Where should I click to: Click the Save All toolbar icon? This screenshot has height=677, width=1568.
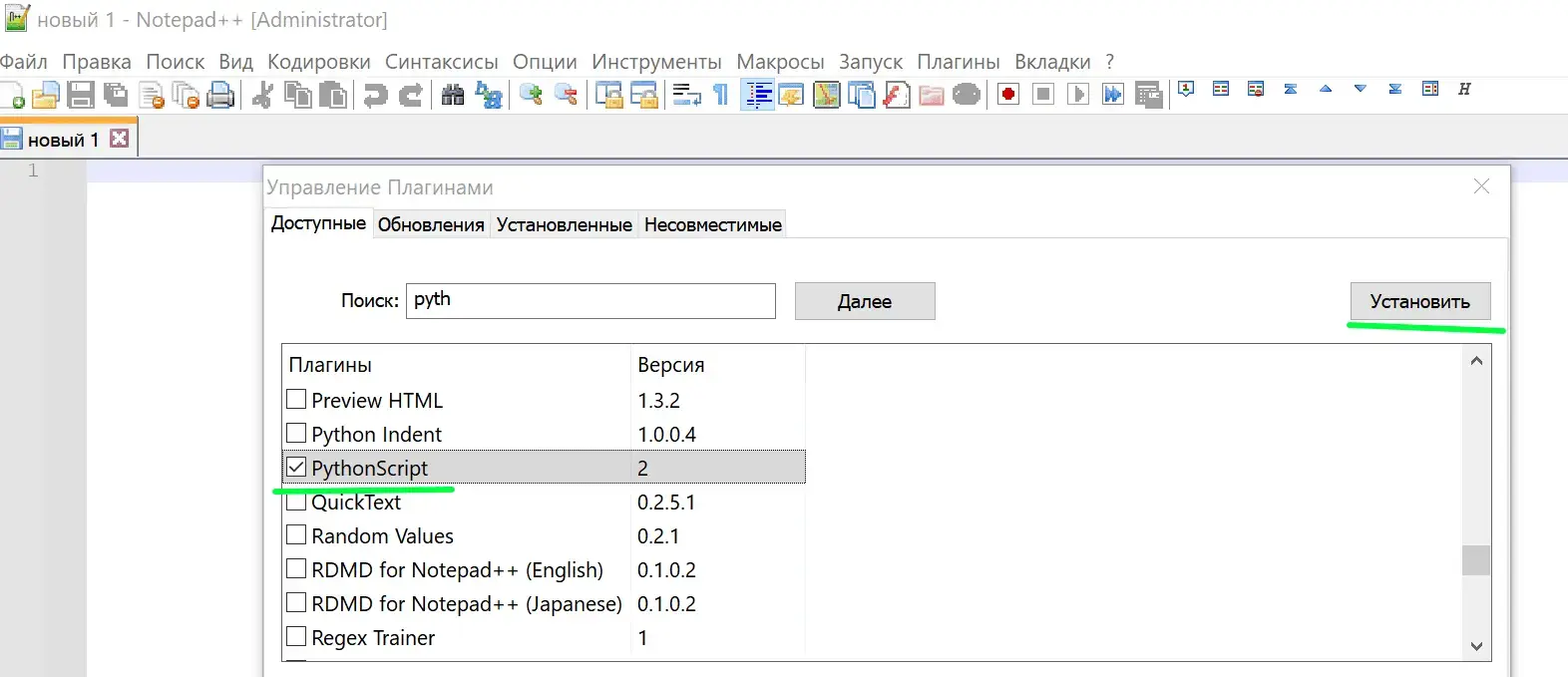tap(116, 95)
